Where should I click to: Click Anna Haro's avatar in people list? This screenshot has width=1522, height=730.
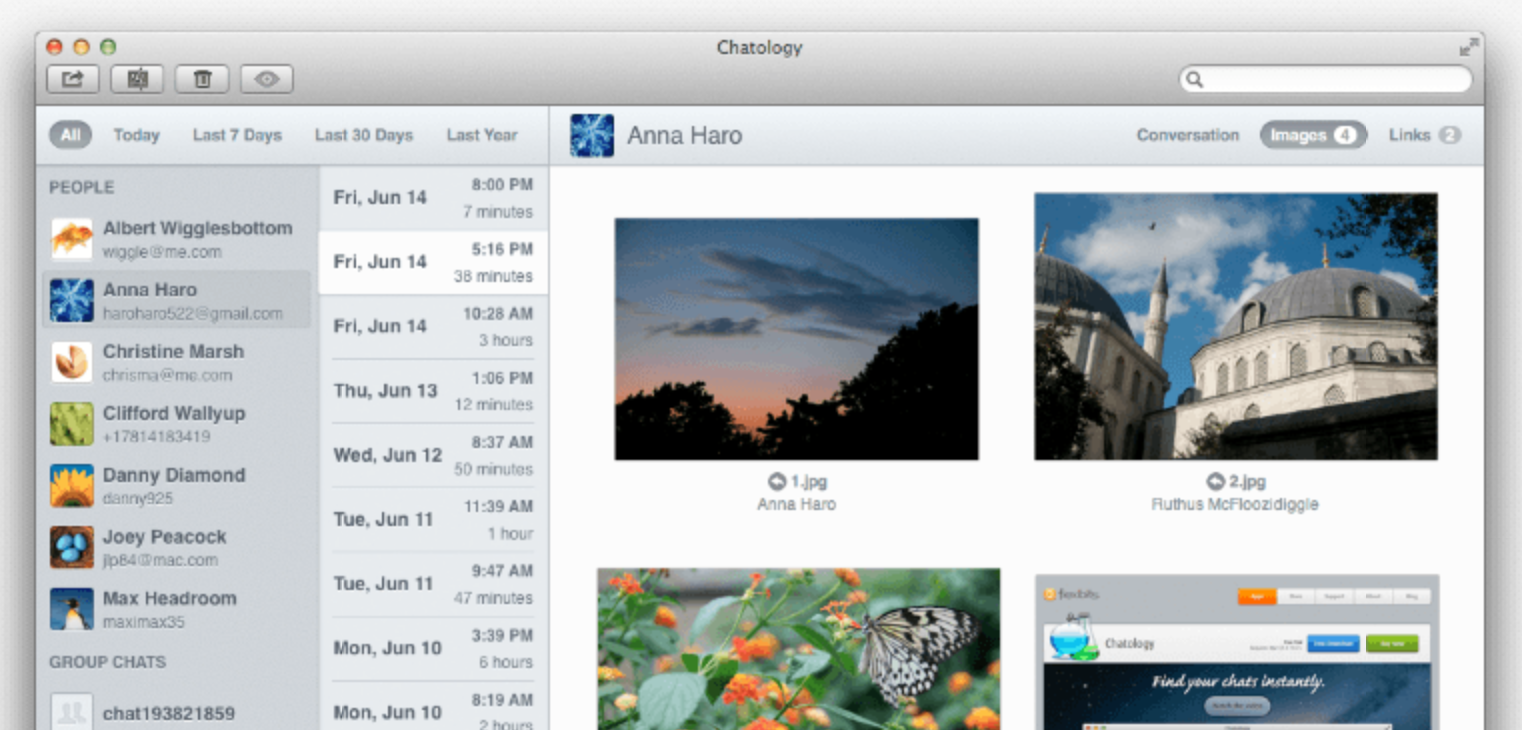(72, 300)
